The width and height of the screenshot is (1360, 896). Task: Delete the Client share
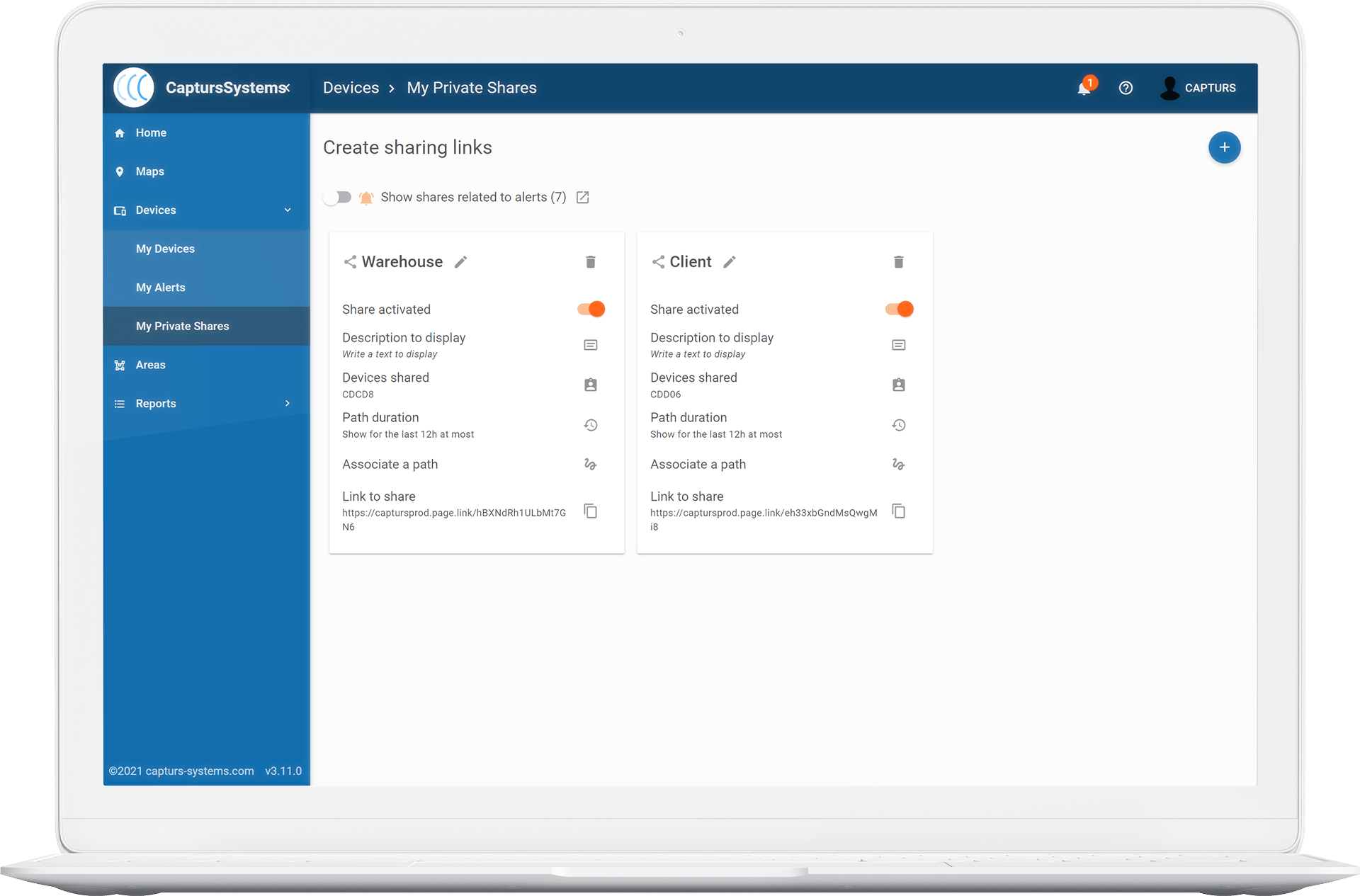pos(899,262)
